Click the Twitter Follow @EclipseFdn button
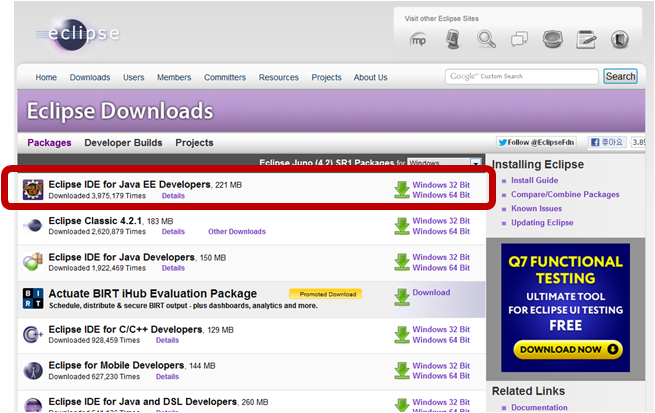655x413 pixels. 536,142
